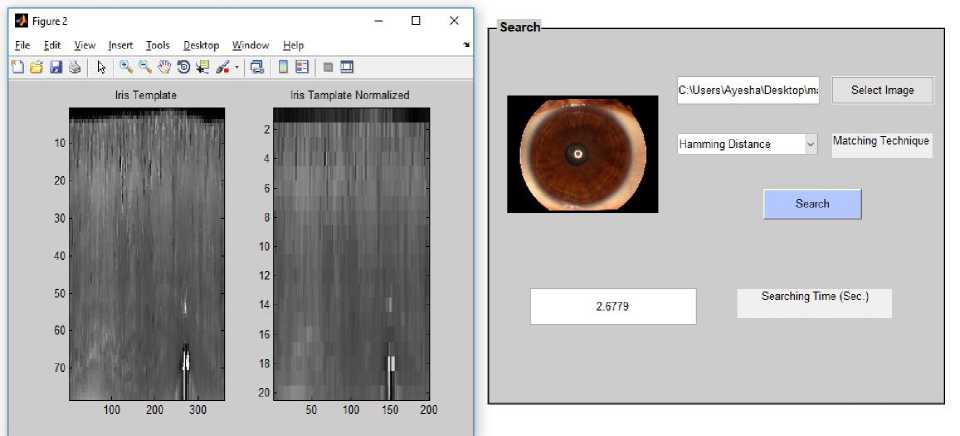
Task: Open the Insert menu
Action: pos(120,45)
